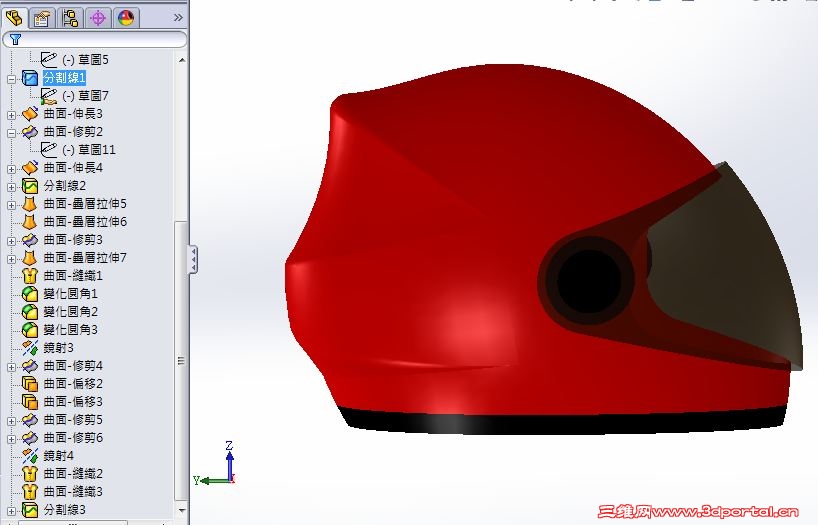Click the 曲面-縫織3 knit surface icon
This screenshot has height=525, width=818.
coord(30,492)
